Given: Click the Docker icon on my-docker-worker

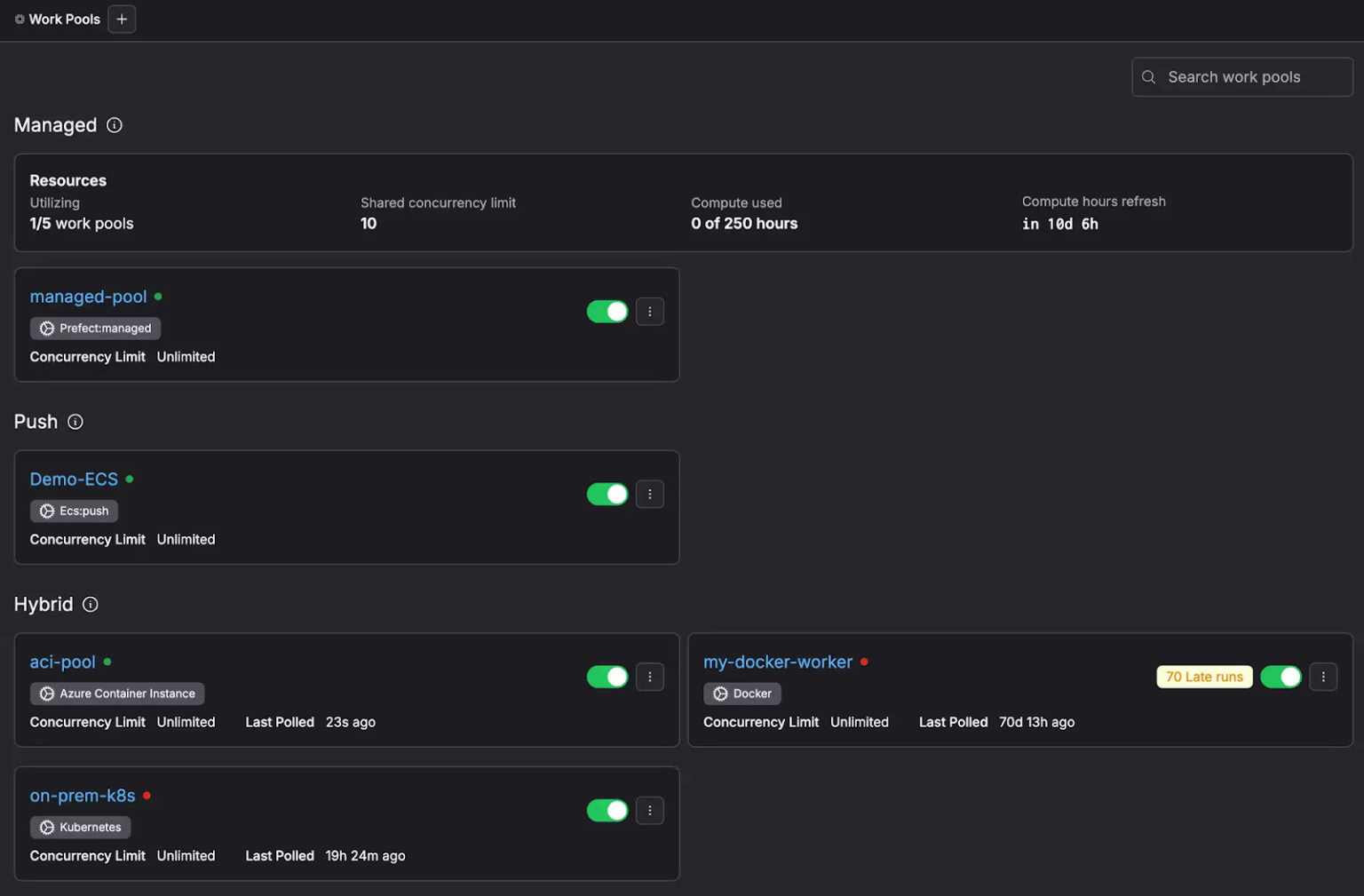Looking at the screenshot, I should coord(721,694).
